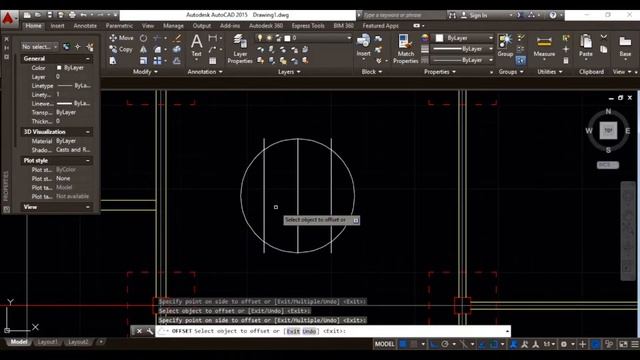Viewport: 640px width, 360px height.
Task: Click the Paste clipboard button
Action: [586, 46]
